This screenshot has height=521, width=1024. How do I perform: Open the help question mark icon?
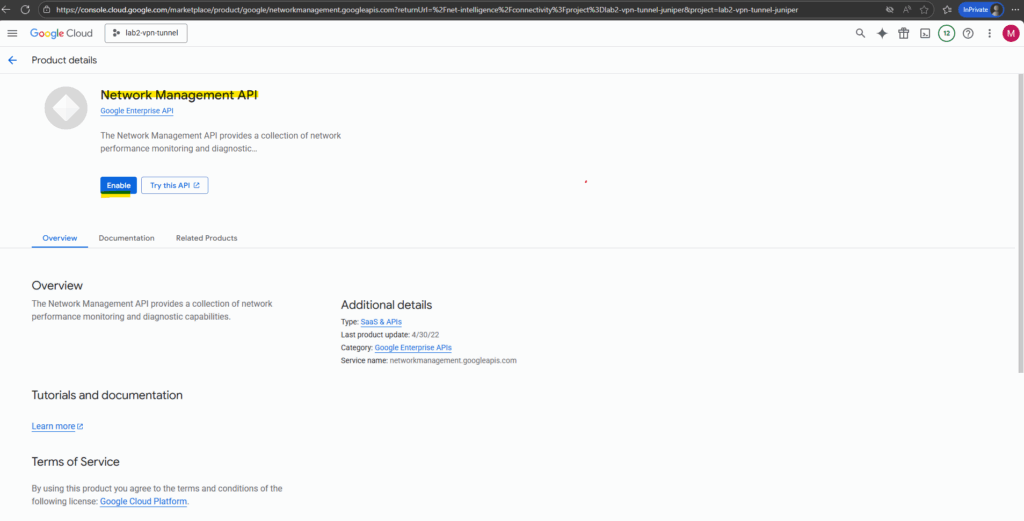(968, 33)
